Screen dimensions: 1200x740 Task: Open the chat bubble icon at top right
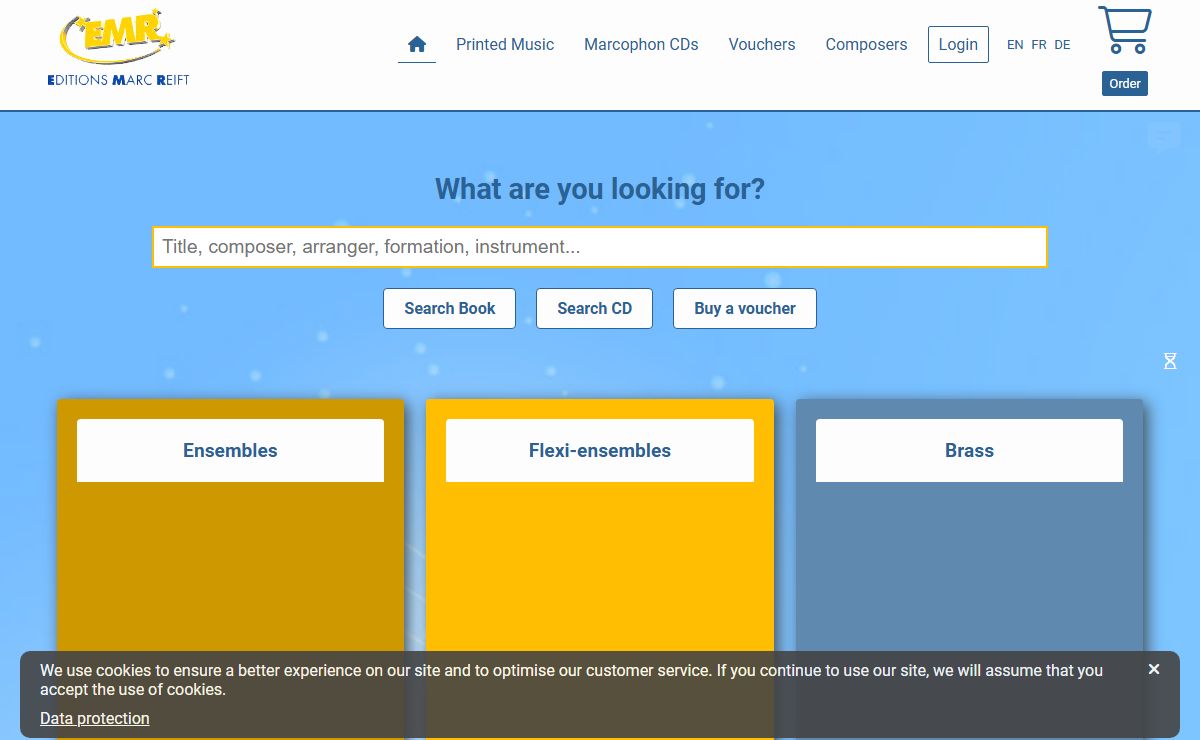pos(1164,136)
